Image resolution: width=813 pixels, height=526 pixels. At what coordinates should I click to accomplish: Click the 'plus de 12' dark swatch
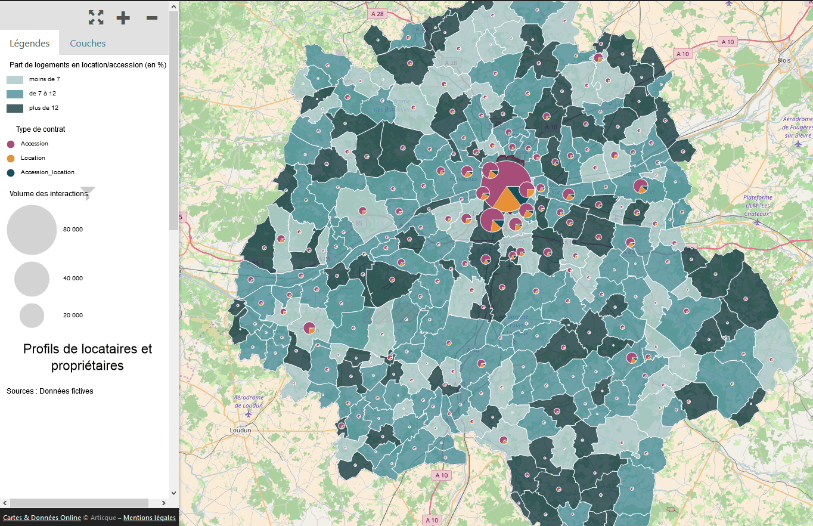click(x=15, y=108)
